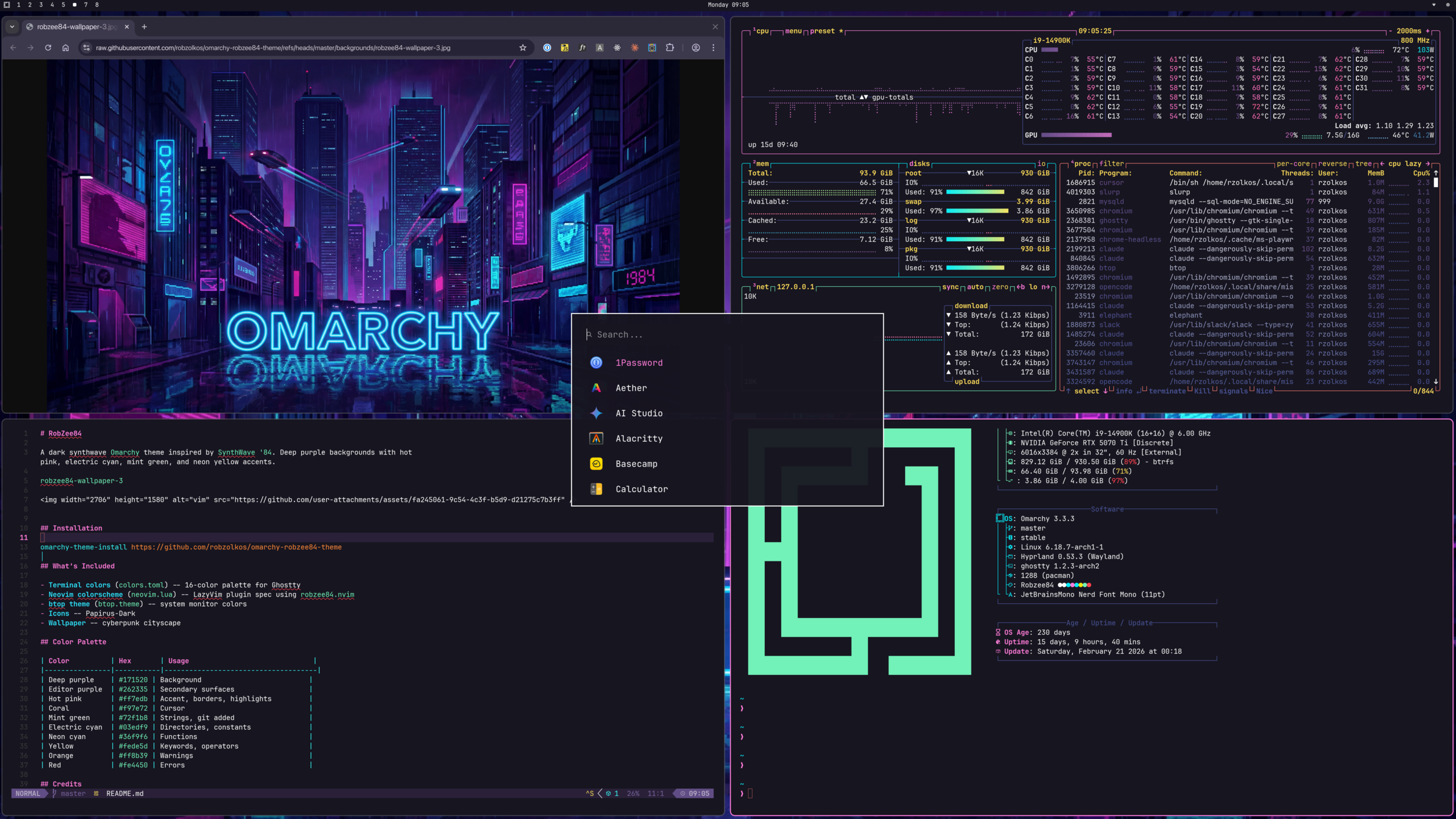Screen dimensions: 1456x819
Task: Open the extensions puzzle piece menu
Action: [670, 47]
